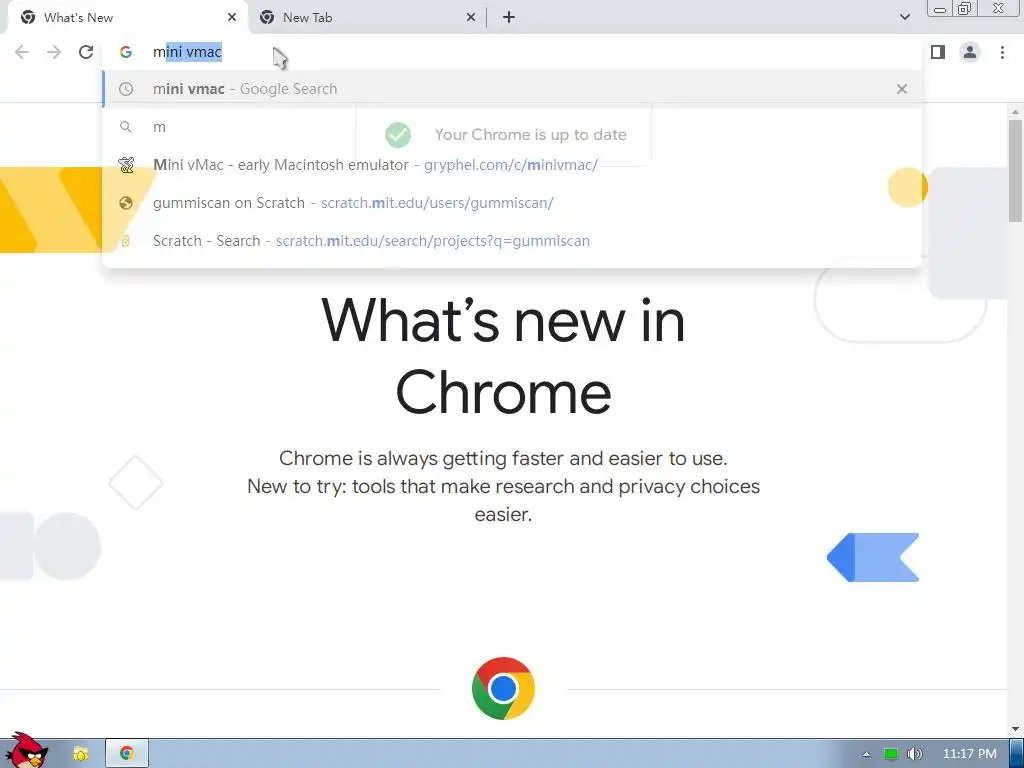Click the Mini vMac site favicon
Viewport: 1024px width, 768px height.
point(126,165)
